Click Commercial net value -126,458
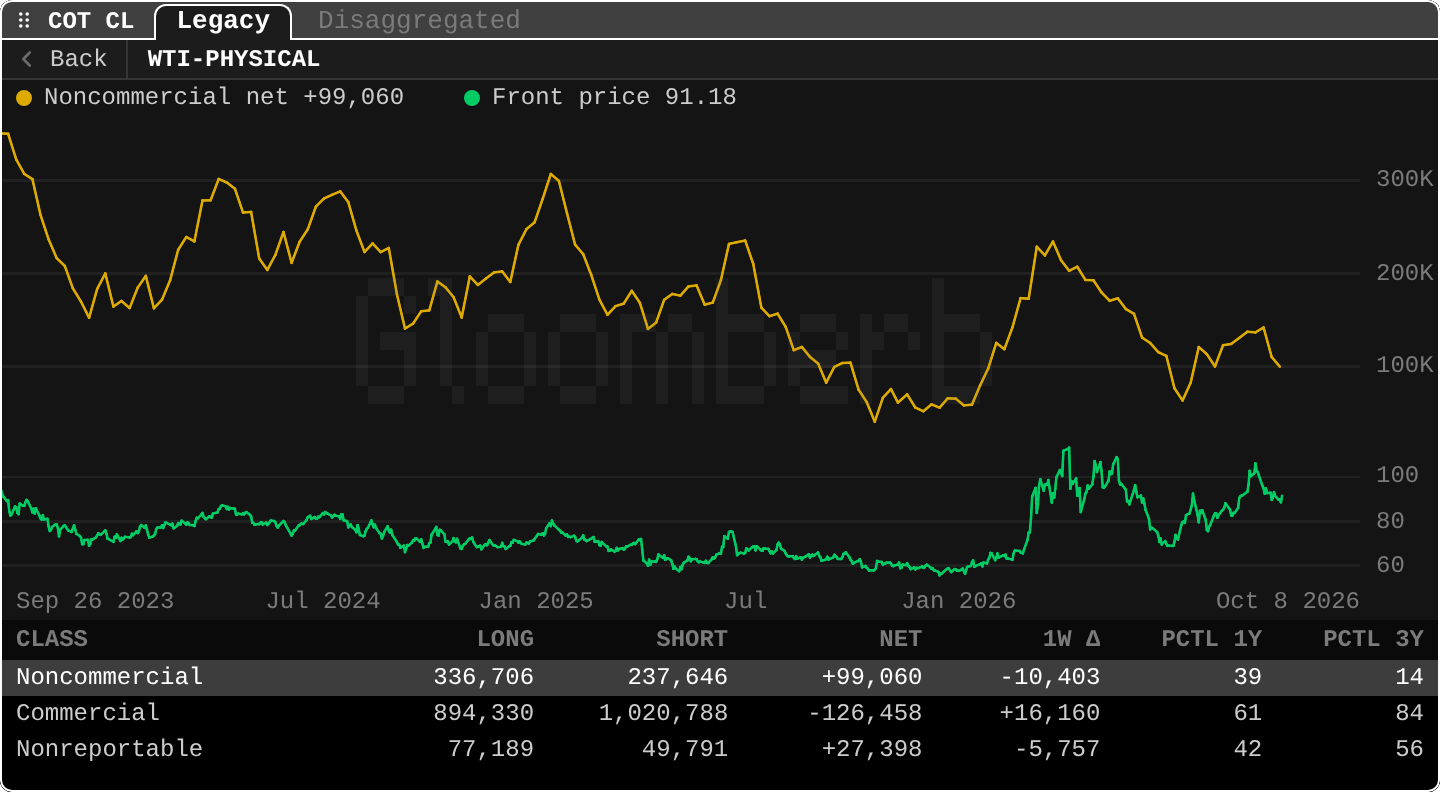The height and width of the screenshot is (792, 1440). (865, 713)
